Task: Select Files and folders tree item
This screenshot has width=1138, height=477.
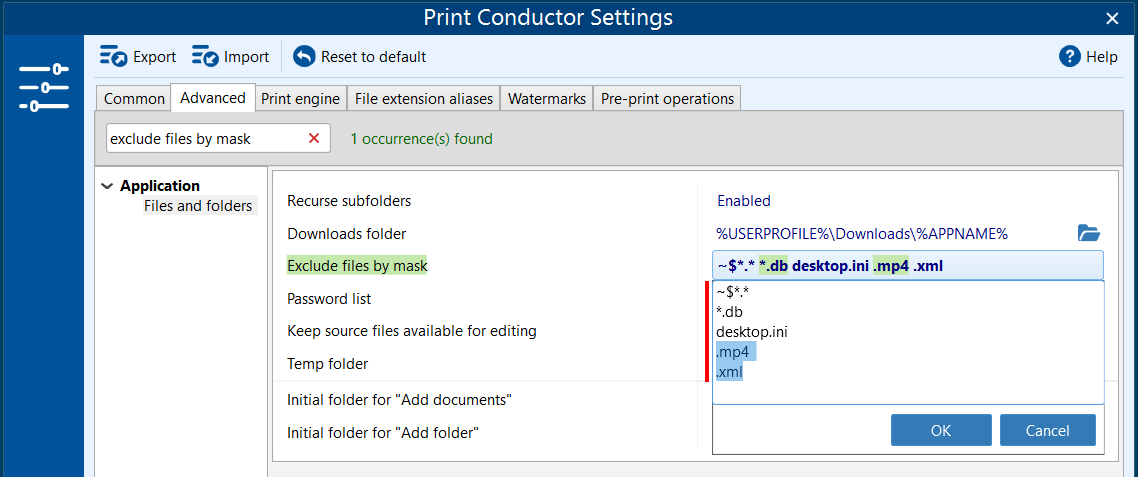Action: (198, 206)
